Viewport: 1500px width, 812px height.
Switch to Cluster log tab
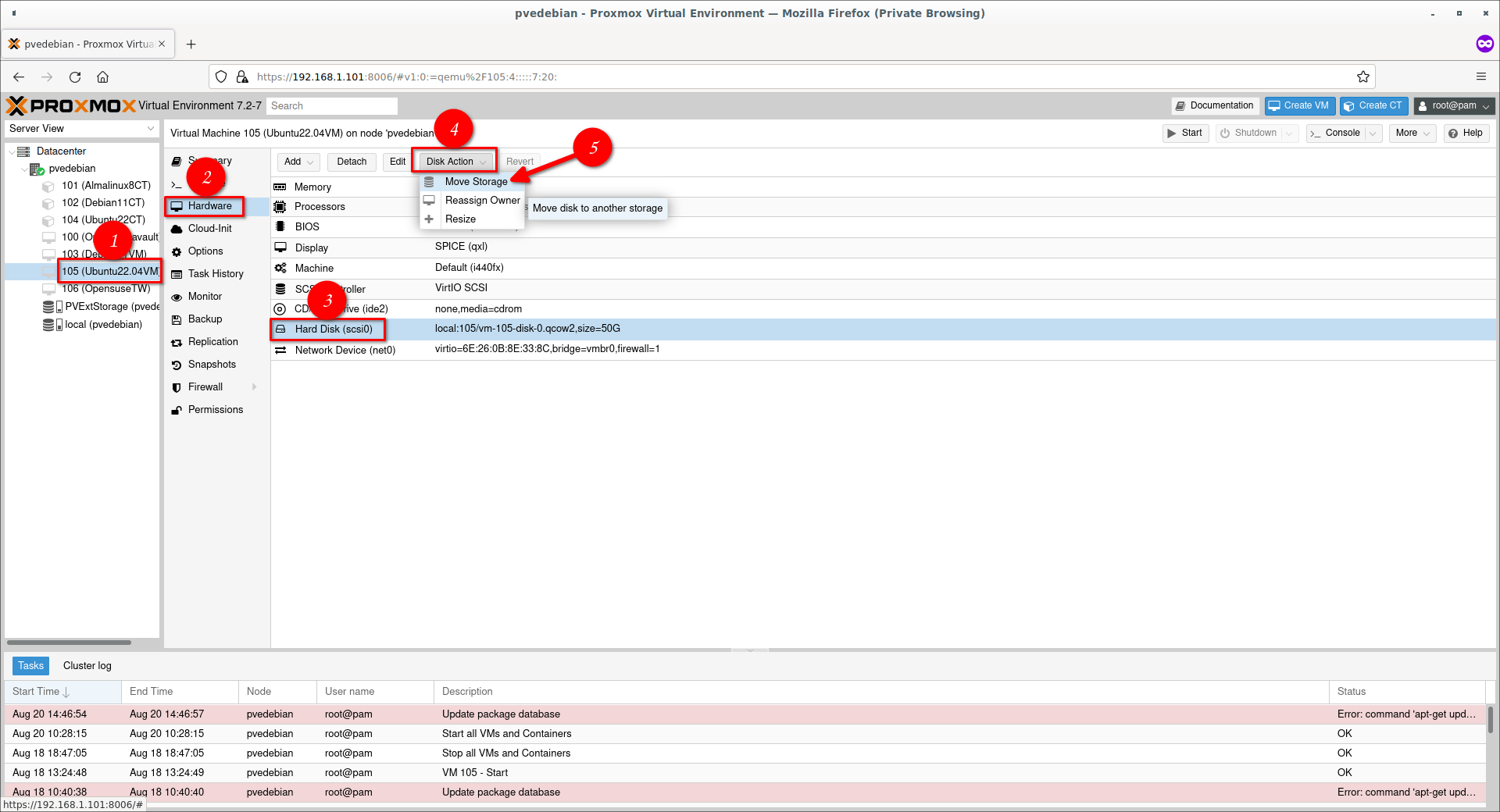click(x=87, y=666)
